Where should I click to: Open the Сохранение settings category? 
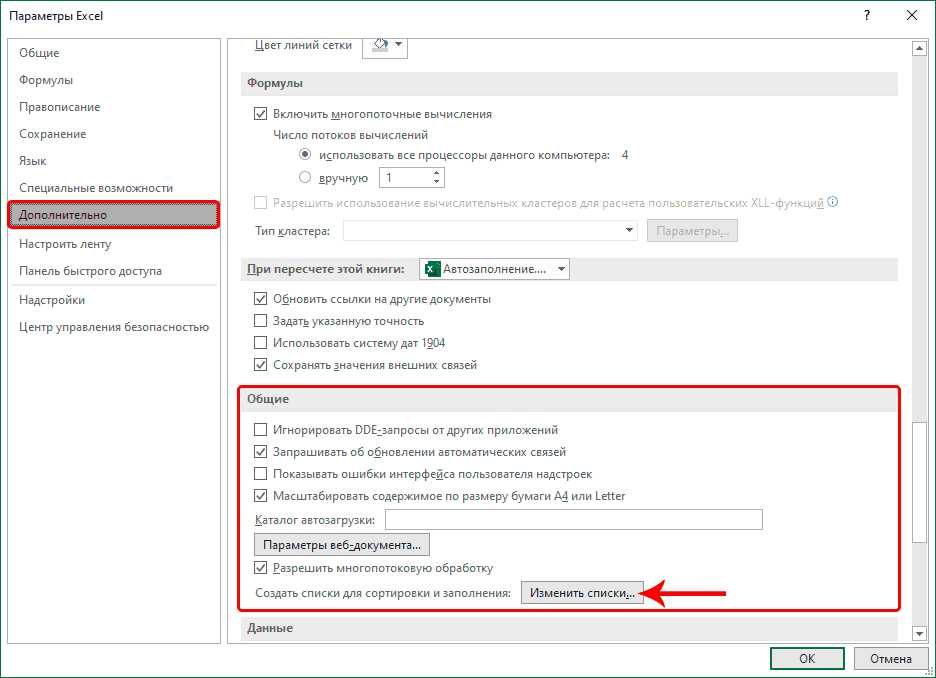coord(113,134)
